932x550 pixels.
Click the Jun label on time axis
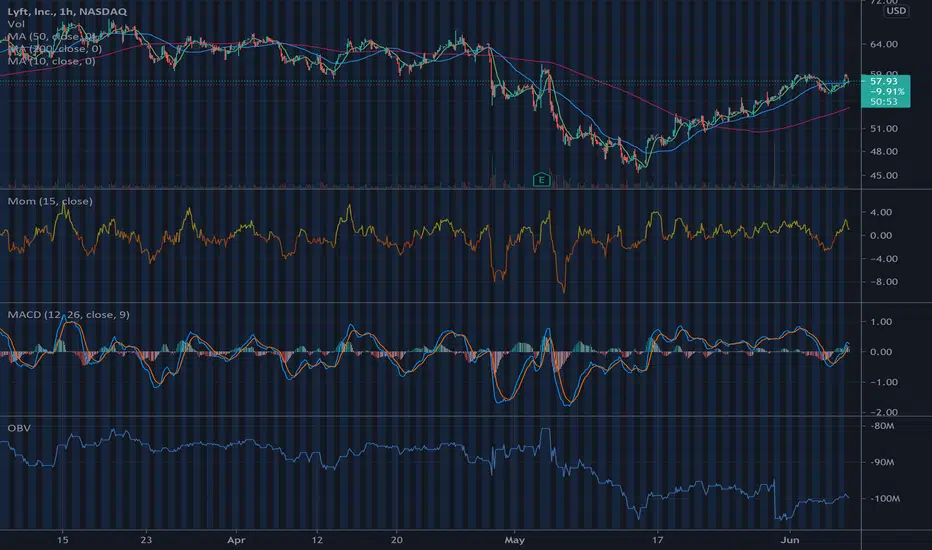(x=790, y=540)
